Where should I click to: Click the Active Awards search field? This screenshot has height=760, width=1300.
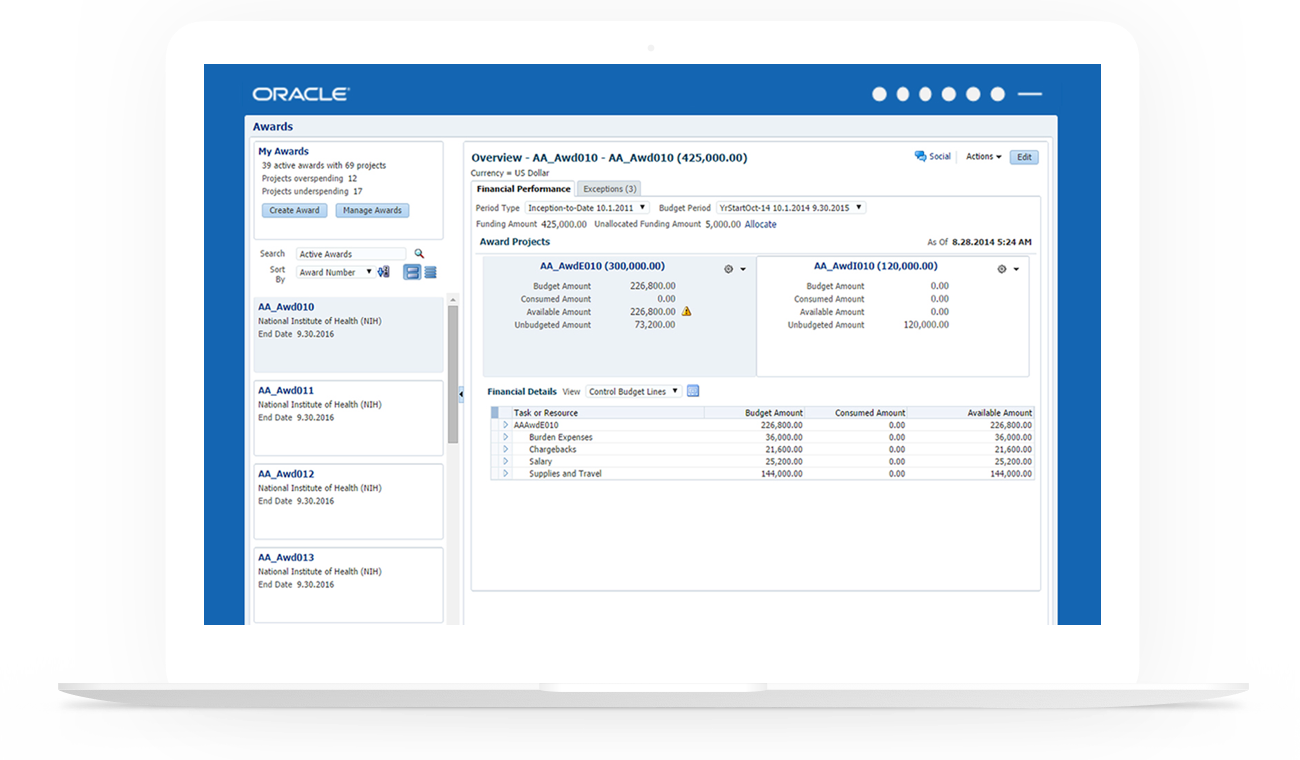coord(351,254)
